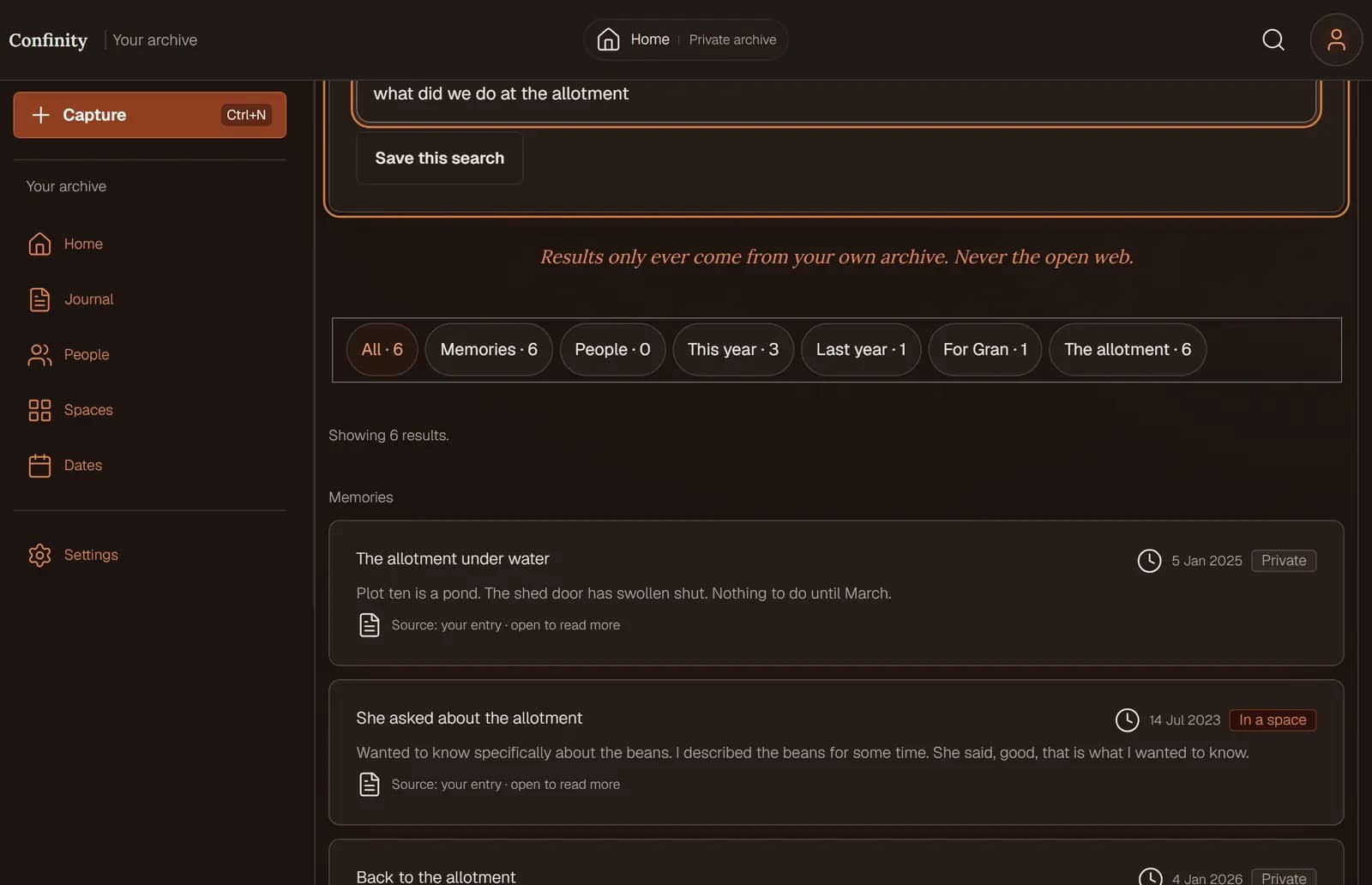Screen dimensions: 1372x885
Task: Select the 'All · 6' filter tab
Action: (382, 349)
